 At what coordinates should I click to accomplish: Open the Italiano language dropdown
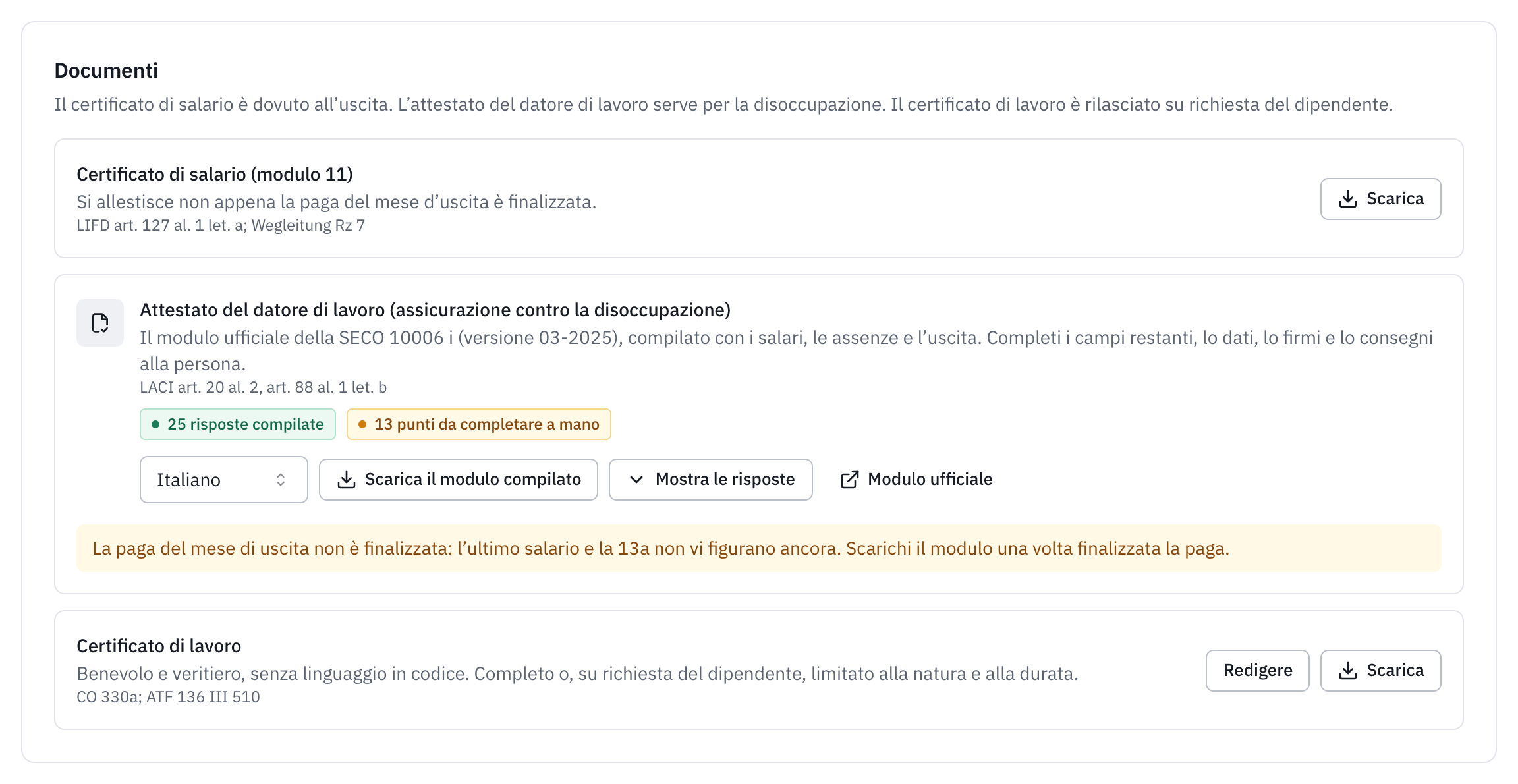[224, 480]
